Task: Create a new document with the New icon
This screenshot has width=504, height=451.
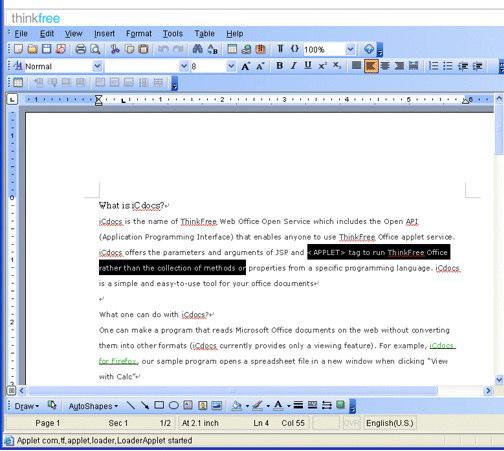Action: click(x=18, y=49)
